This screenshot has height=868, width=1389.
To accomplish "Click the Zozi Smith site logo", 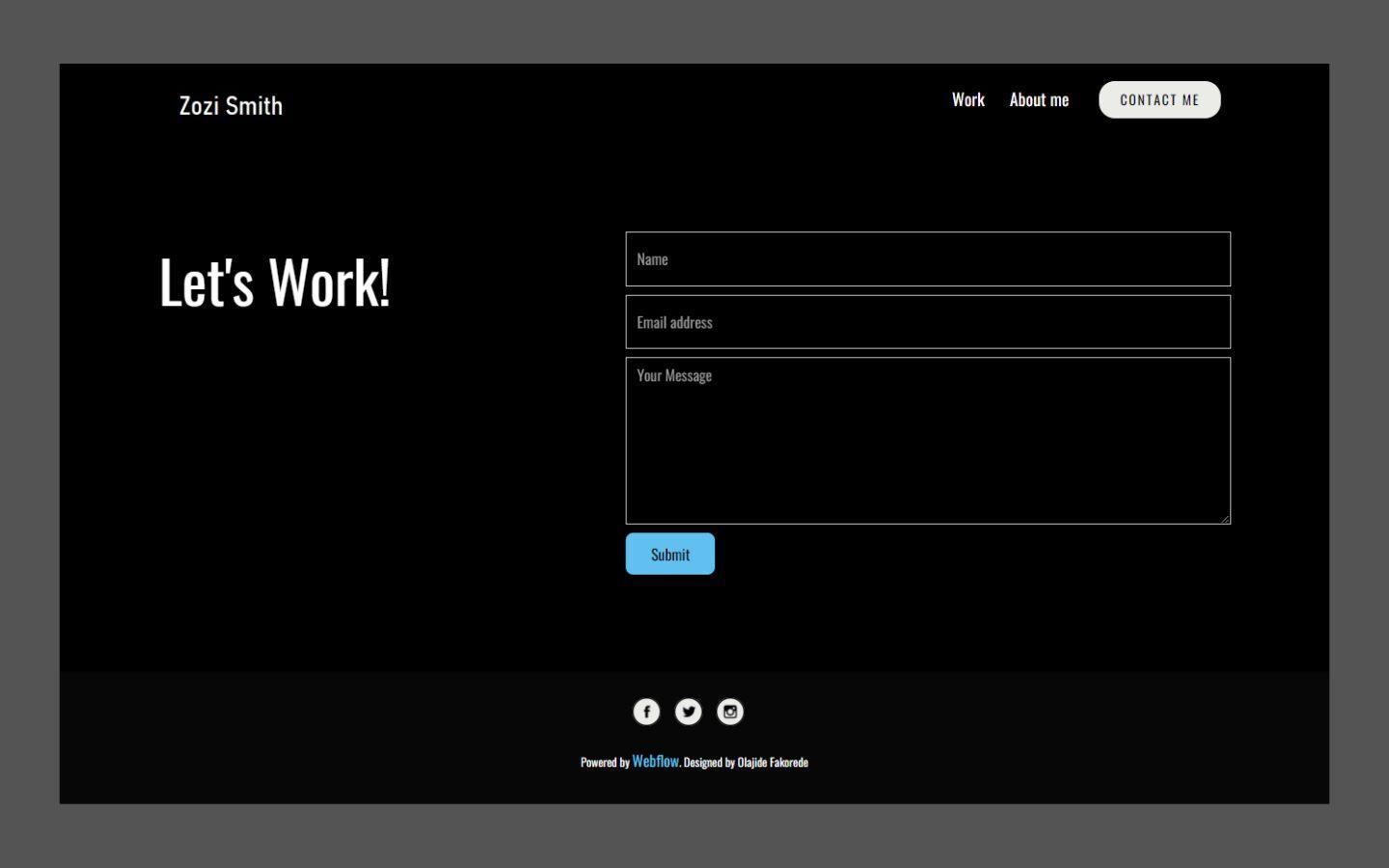I will pos(231,105).
